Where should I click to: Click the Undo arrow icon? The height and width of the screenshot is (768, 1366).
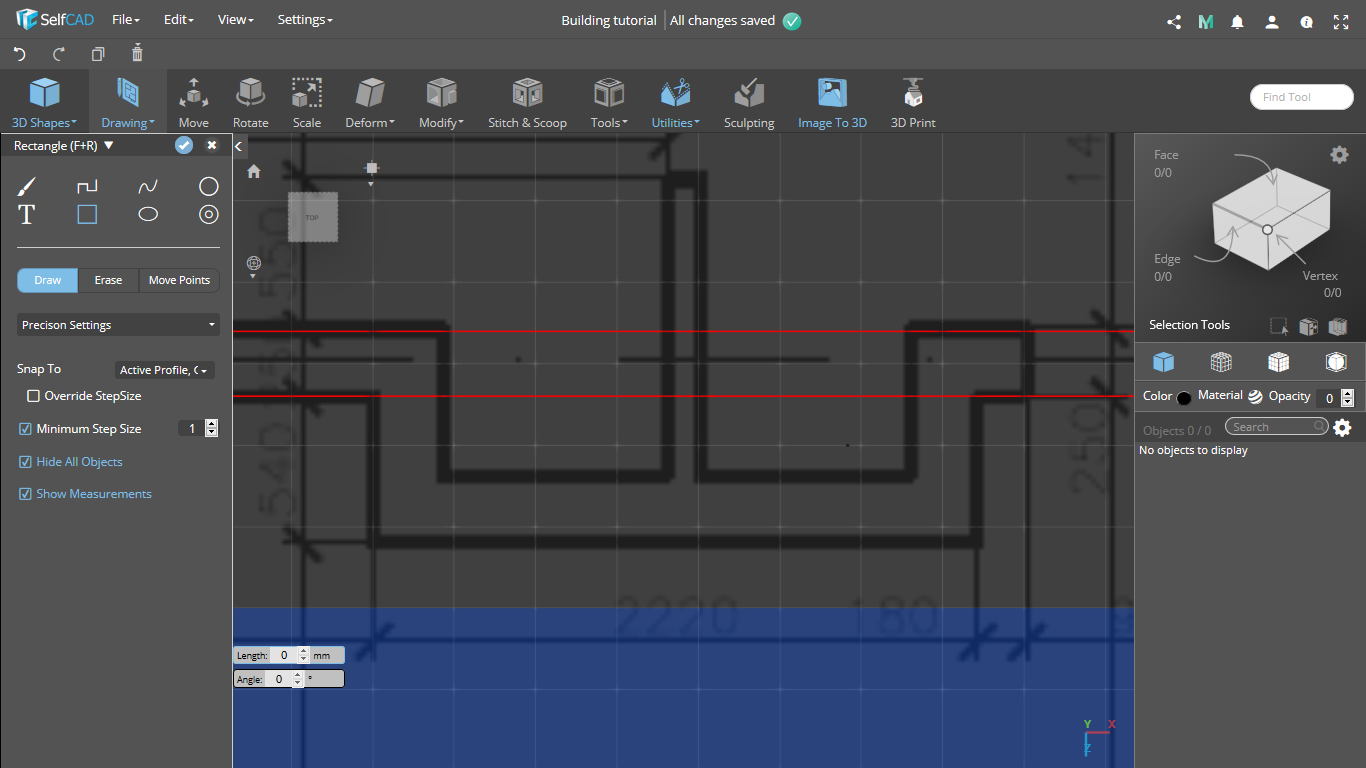coord(19,54)
